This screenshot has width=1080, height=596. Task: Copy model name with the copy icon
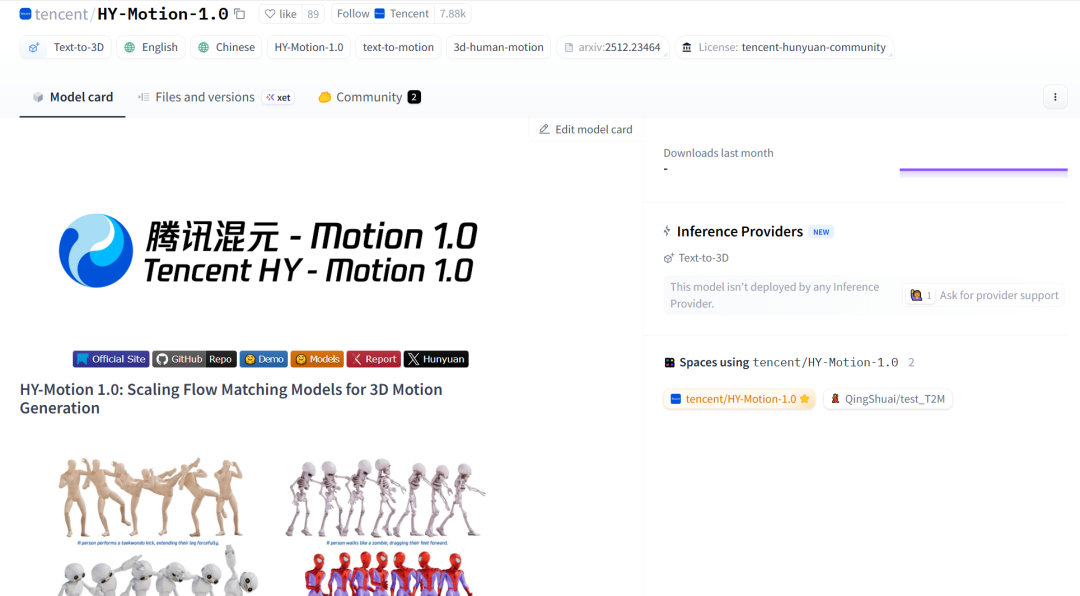point(240,14)
